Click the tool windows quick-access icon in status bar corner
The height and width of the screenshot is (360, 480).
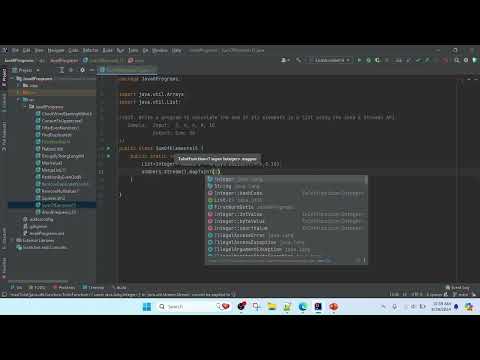click(4, 295)
